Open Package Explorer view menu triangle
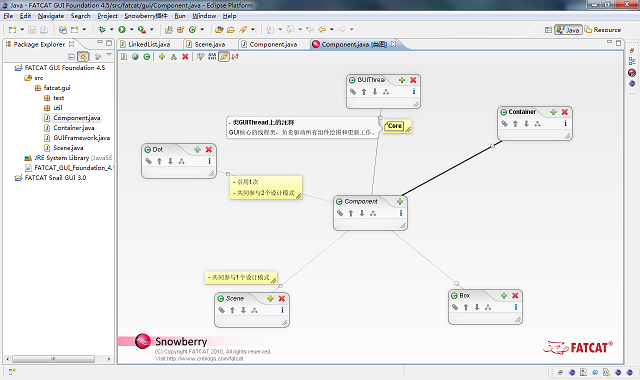The height and width of the screenshot is (380, 640). tap(109, 55)
